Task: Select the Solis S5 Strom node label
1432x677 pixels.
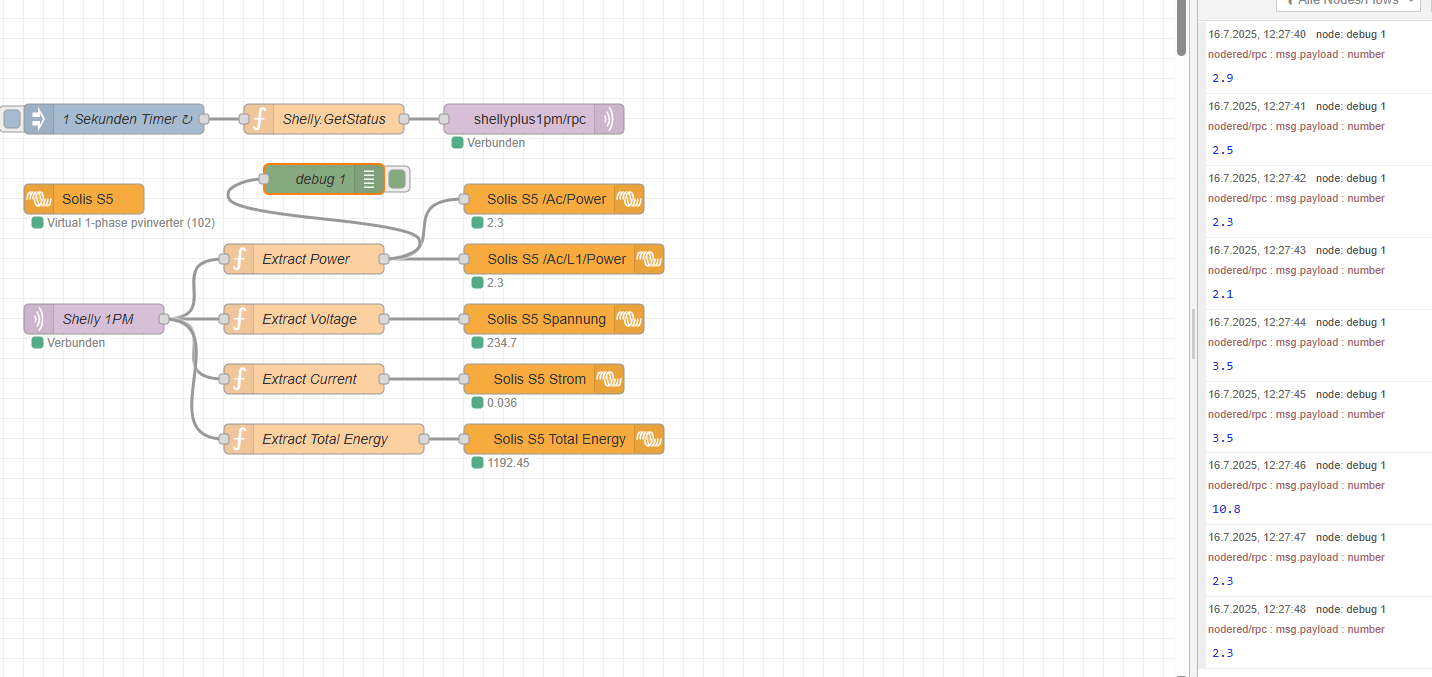Action: (540, 379)
